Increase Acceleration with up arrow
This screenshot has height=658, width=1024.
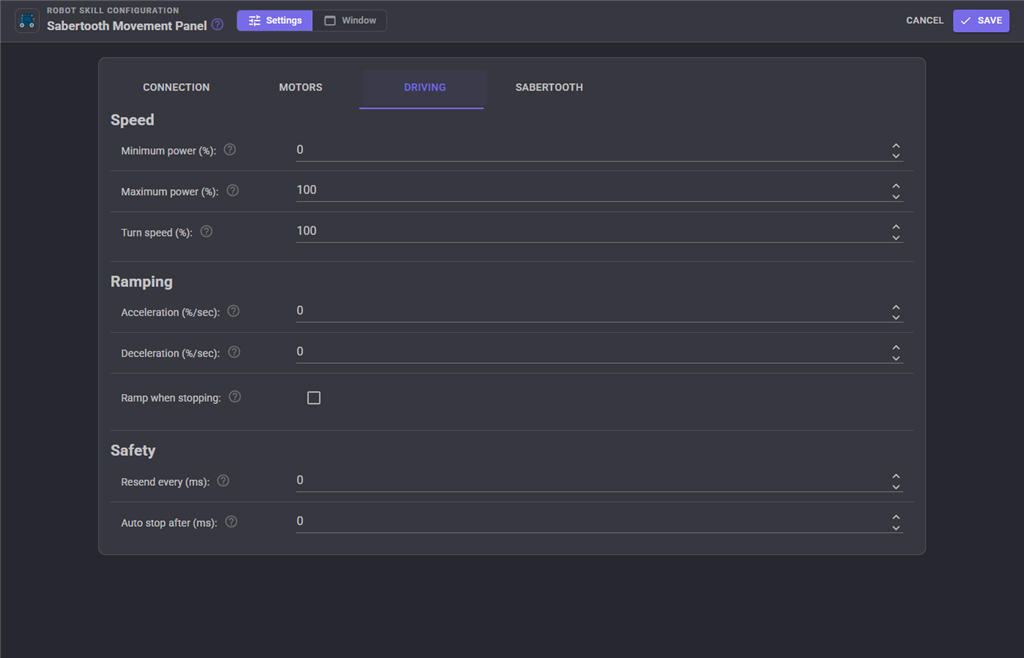[896, 307]
